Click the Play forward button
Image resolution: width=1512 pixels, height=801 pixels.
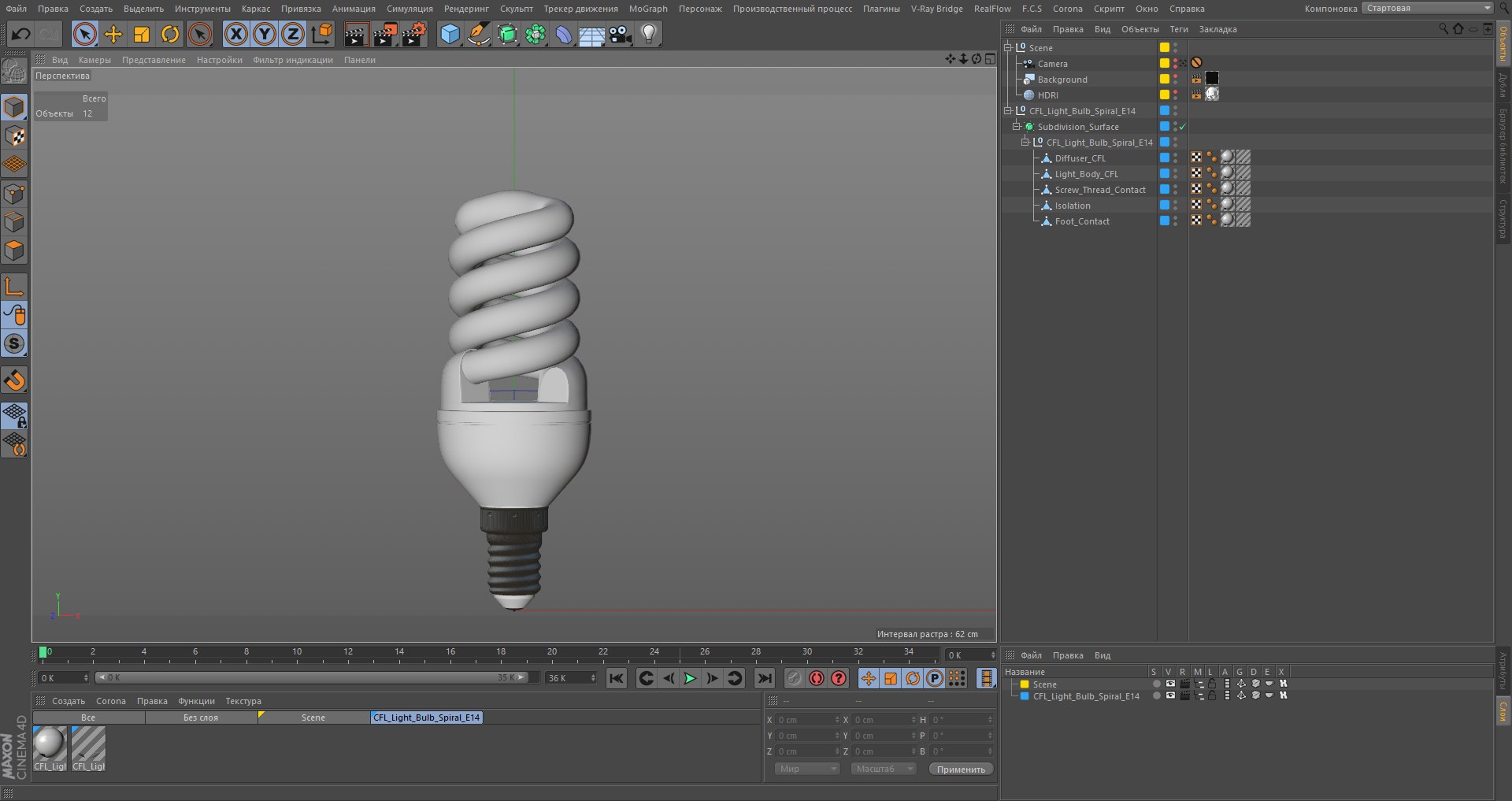tap(690, 678)
